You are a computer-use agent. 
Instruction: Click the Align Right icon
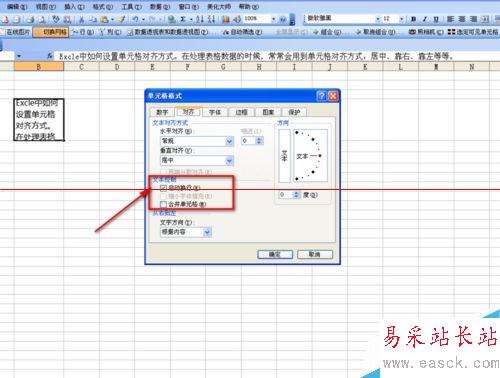[x=473, y=19]
